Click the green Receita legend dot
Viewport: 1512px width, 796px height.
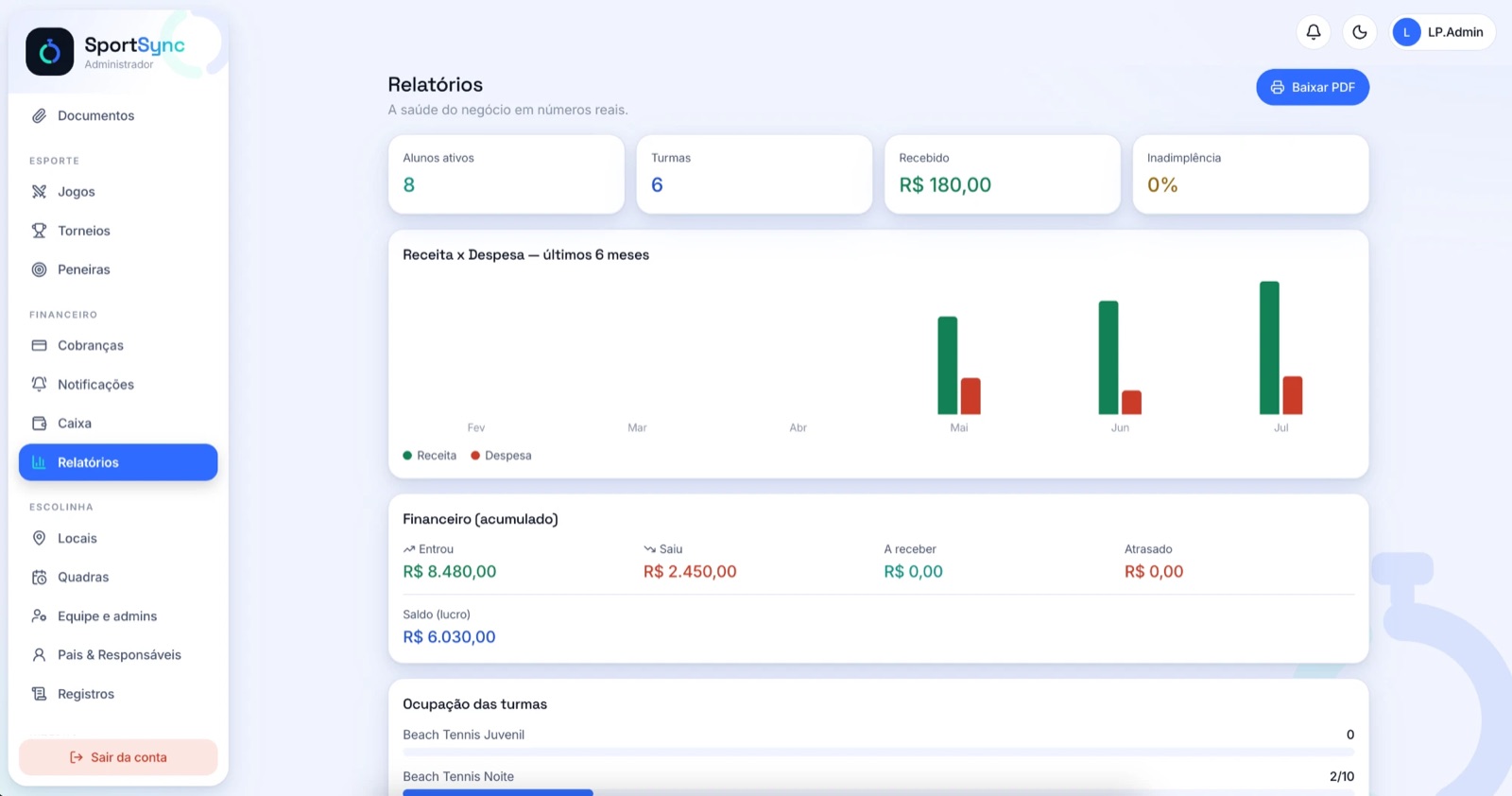(x=407, y=456)
